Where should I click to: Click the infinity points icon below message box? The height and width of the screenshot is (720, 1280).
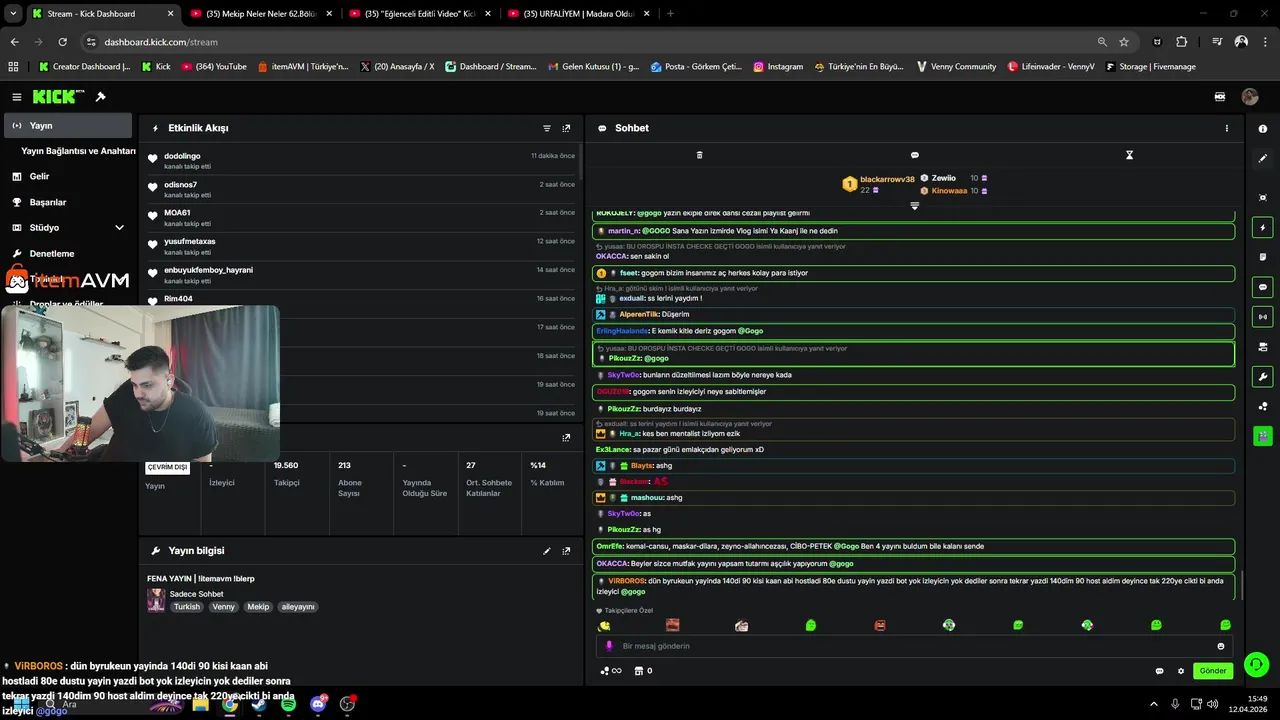611,671
